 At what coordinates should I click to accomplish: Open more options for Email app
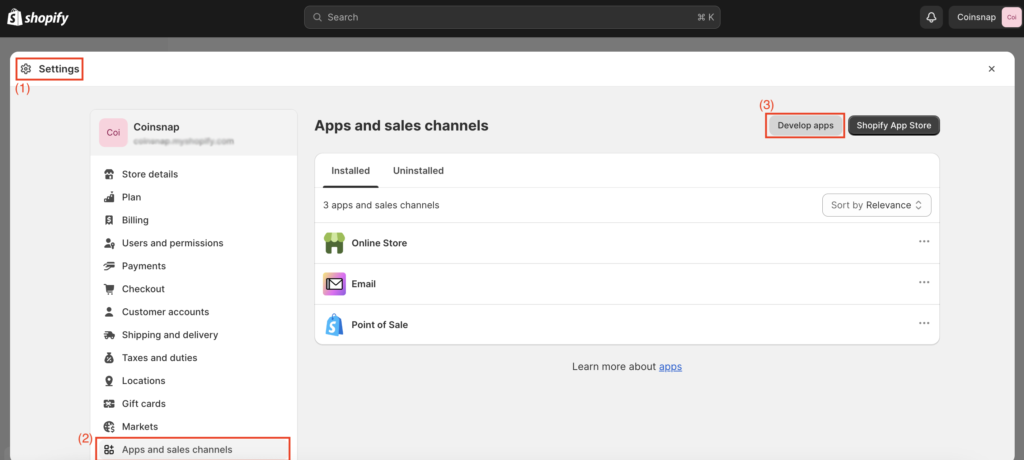click(924, 283)
